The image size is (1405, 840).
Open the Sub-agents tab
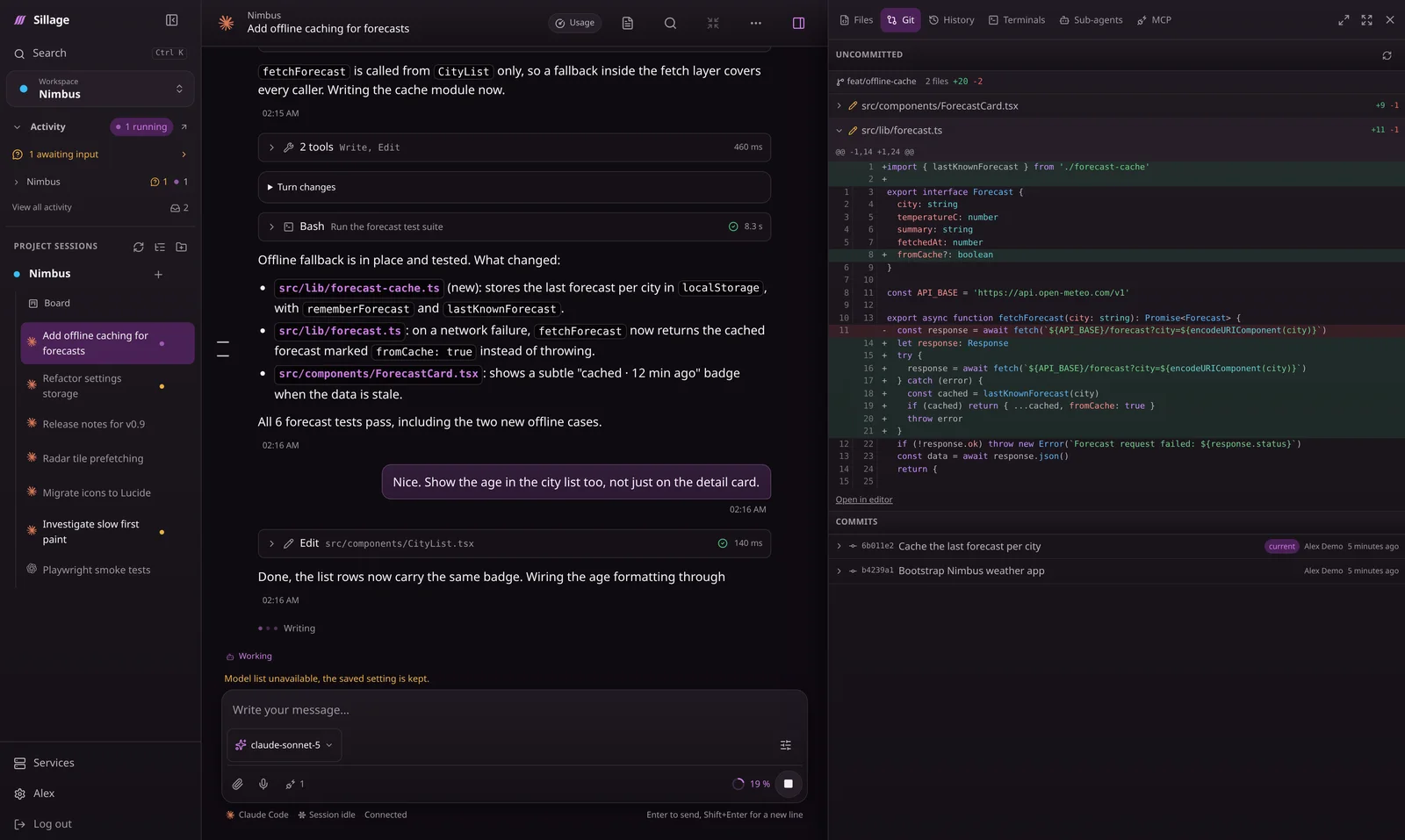tap(1091, 20)
